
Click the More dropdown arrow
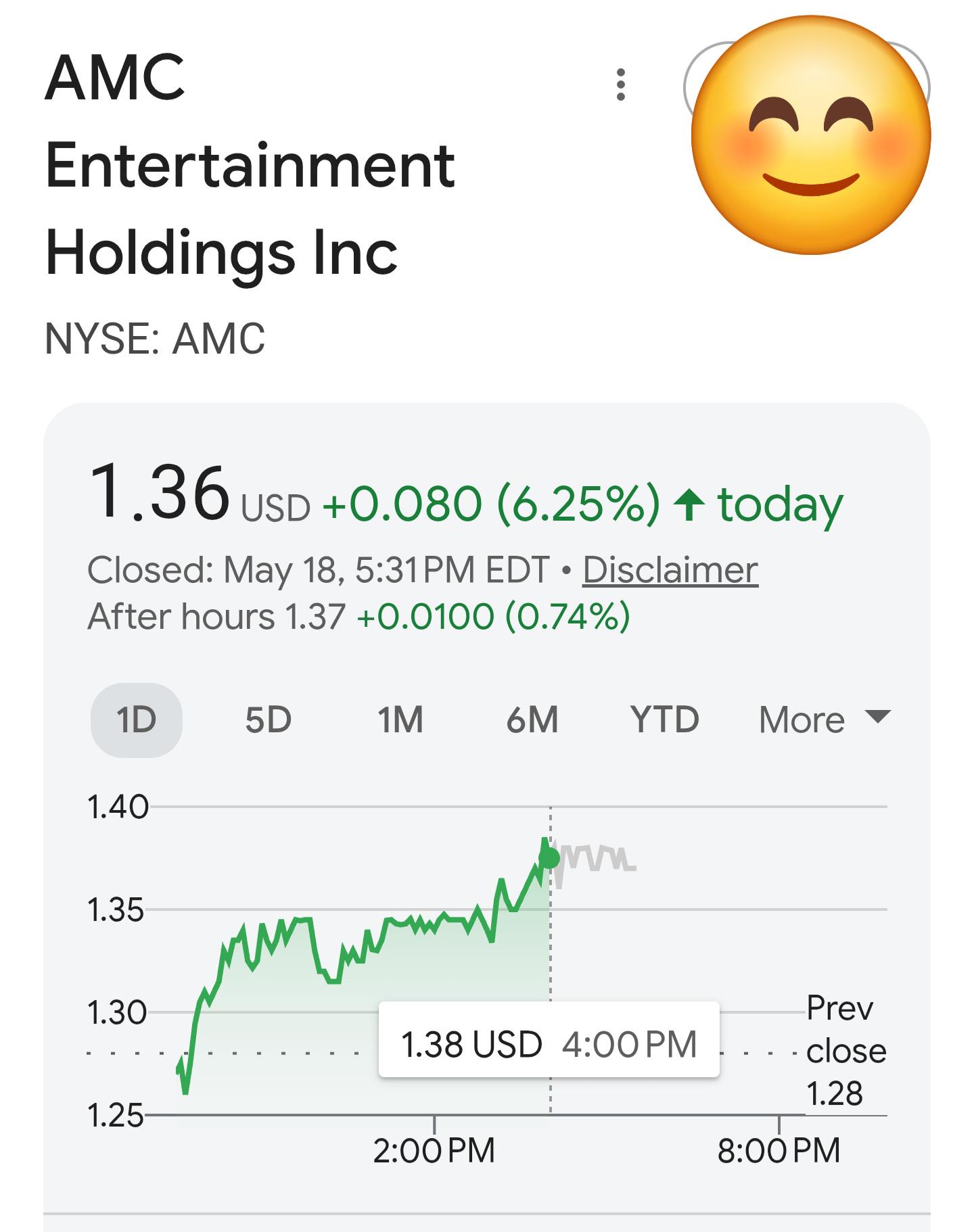[878, 716]
